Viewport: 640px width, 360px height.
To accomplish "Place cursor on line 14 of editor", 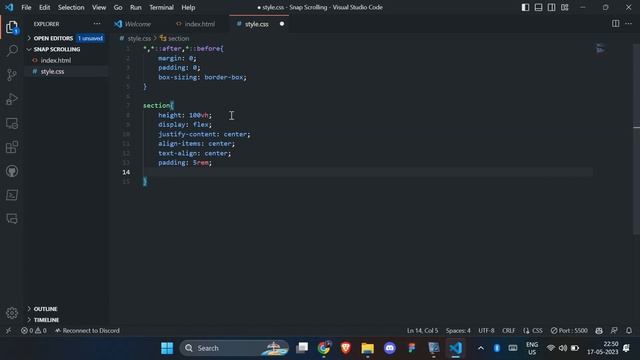I will 367,172.
